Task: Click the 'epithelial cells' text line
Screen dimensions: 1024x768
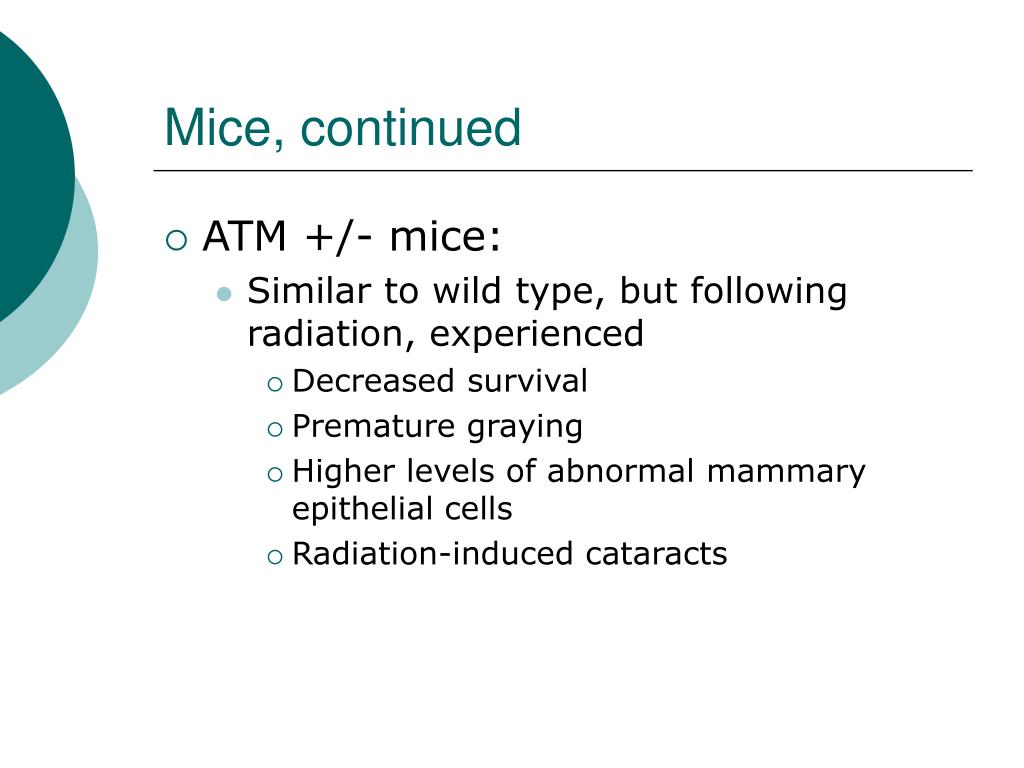Action: click(402, 509)
